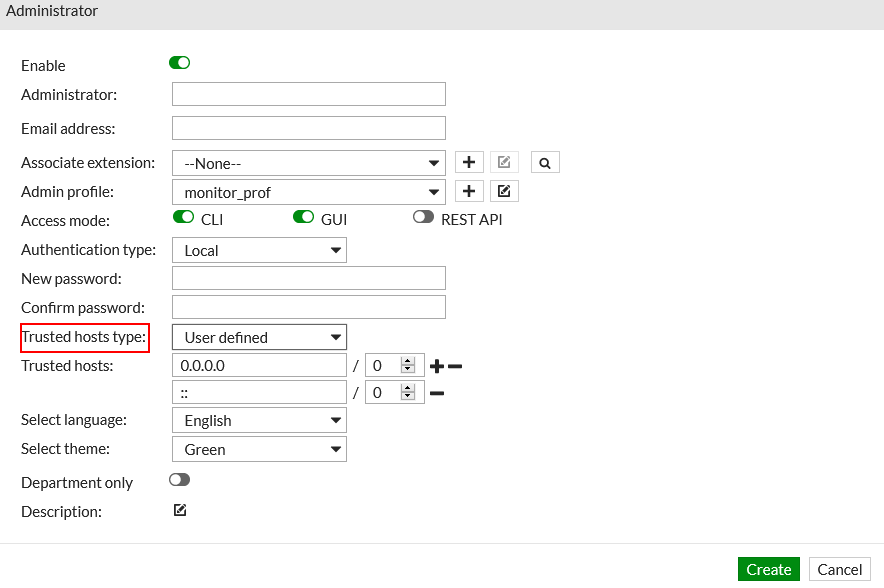Add a new associate extension
The width and height of the screenshot is (884, 588).
point(469,162)
